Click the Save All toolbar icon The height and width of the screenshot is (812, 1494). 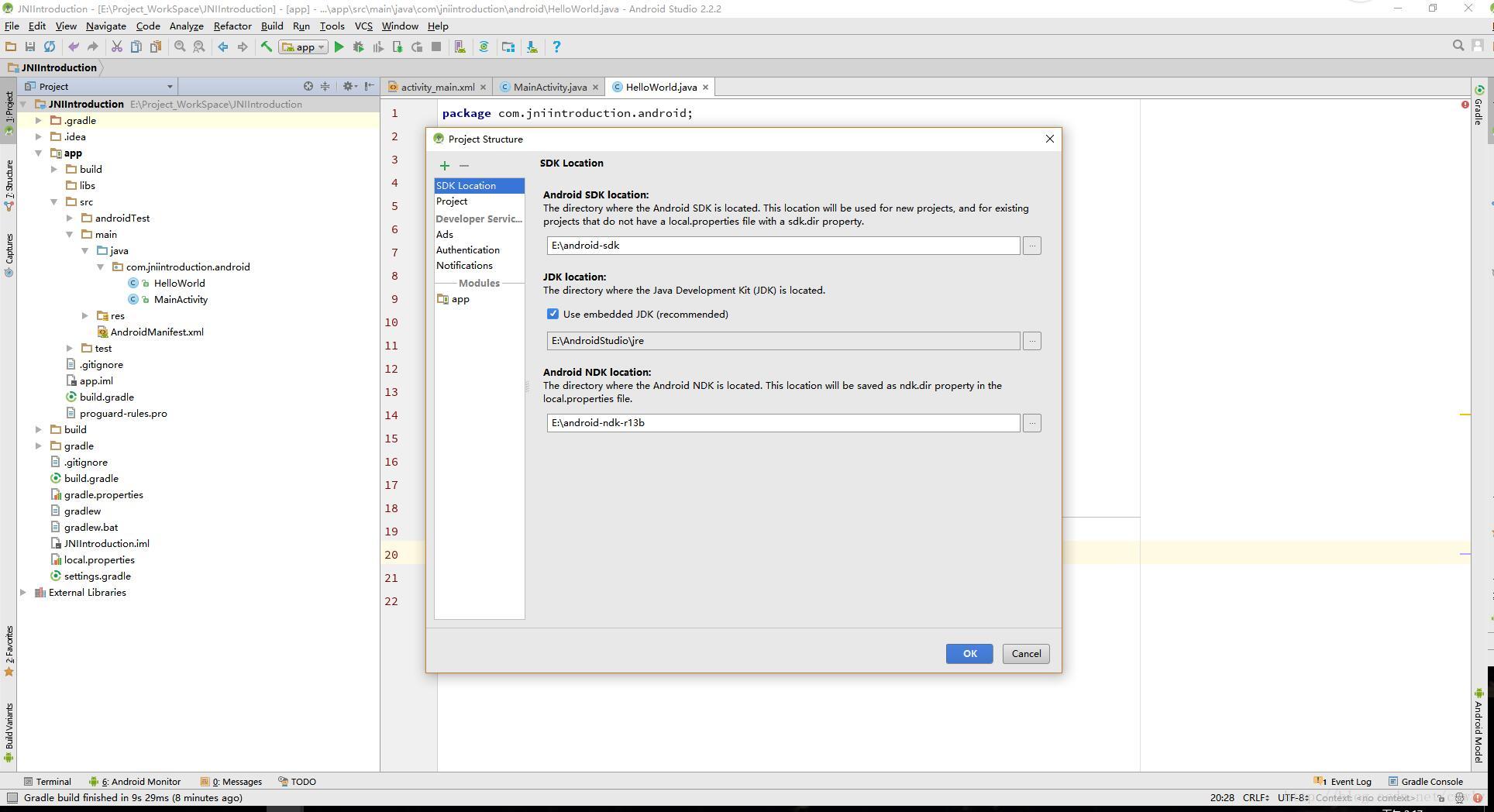pyautogui.click(x=30, y=47)
